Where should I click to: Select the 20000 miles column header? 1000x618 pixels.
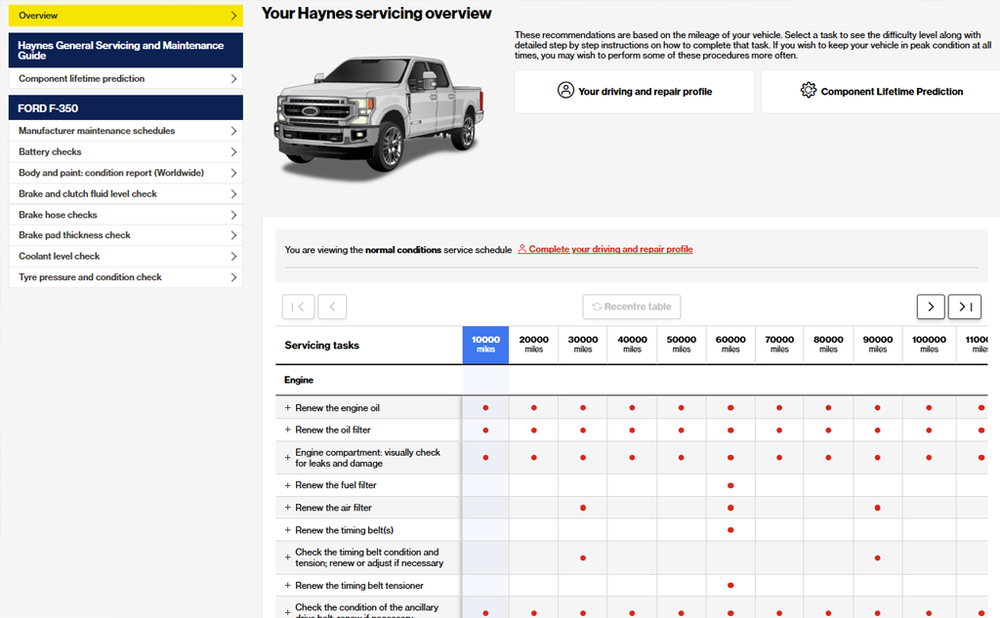[534, 343]
